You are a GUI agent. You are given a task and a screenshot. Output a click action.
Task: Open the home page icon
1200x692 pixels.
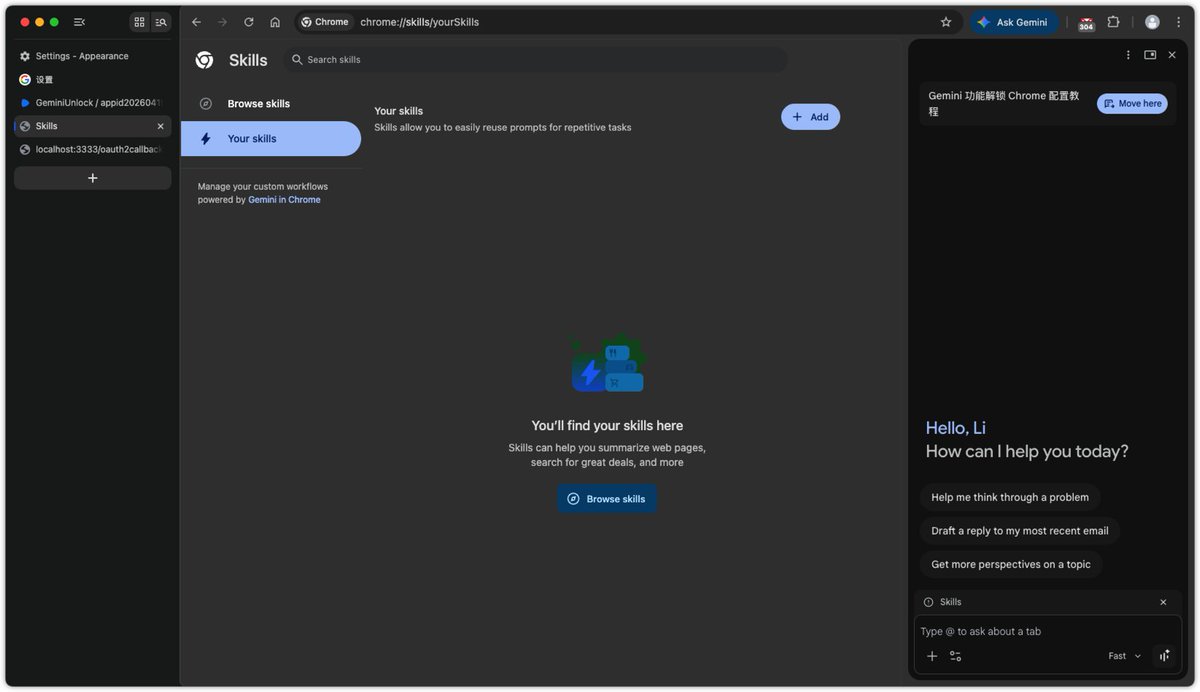(x=275, y=22)
